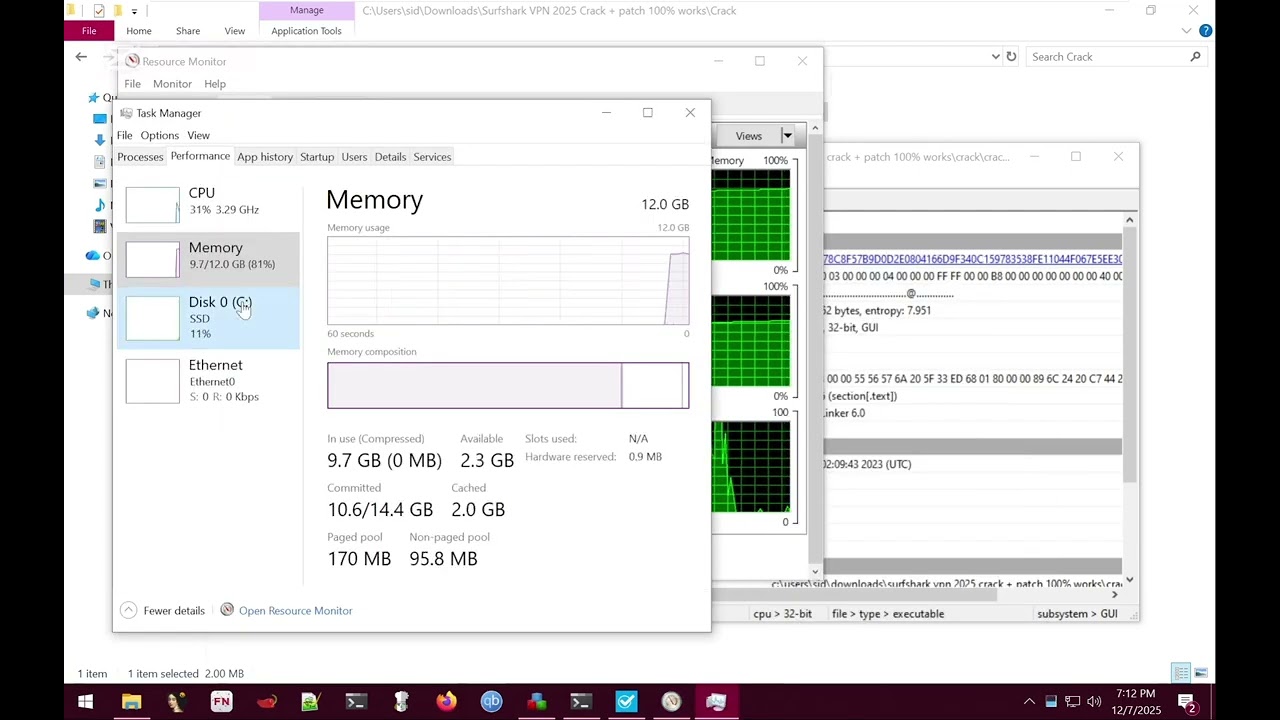Open File Explorer's Share ribbon tab
This screenshot has width=1280, height=720.
coord(188,31)
